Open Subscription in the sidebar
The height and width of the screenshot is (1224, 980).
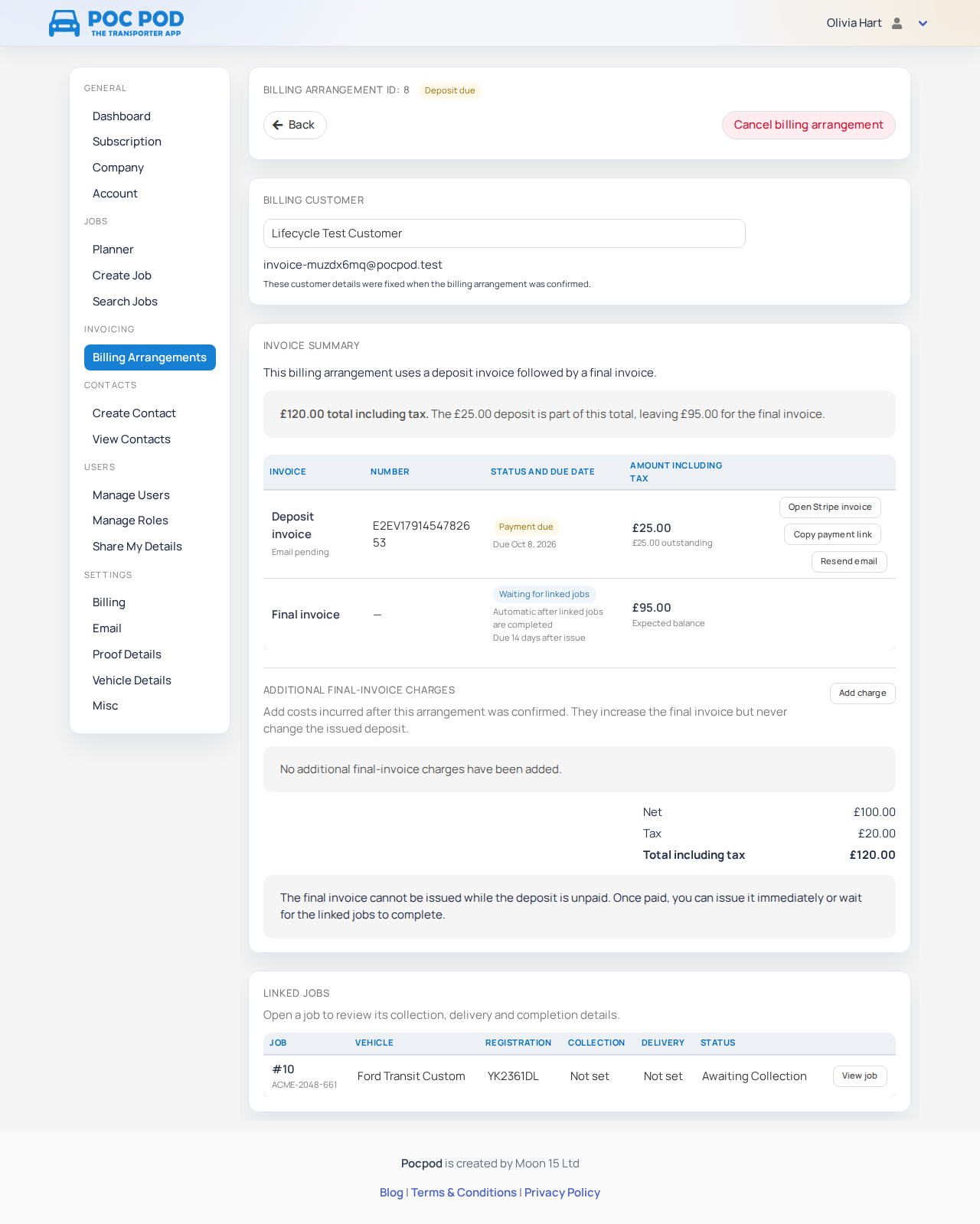point(127,142)
